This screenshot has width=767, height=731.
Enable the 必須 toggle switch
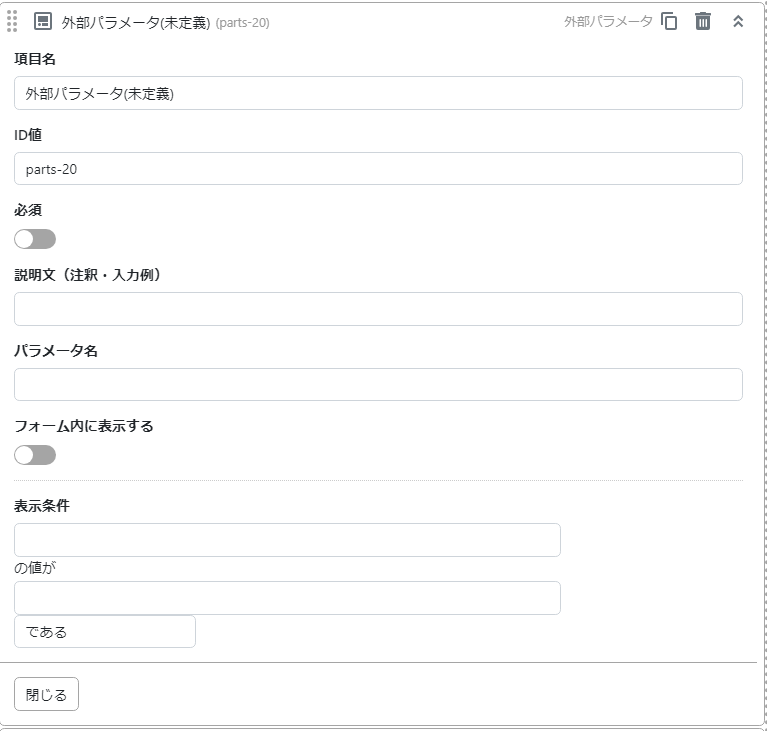point(35,239)
